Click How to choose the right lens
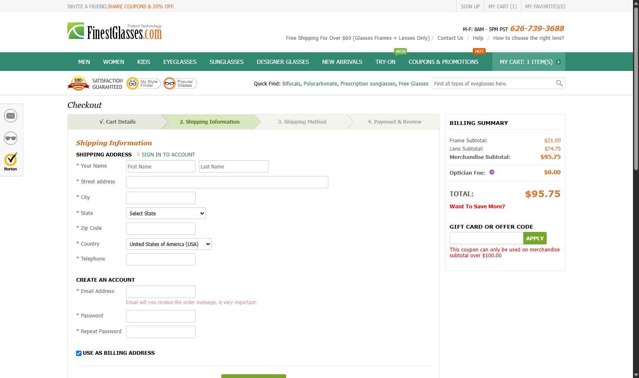 pos(529,38)
